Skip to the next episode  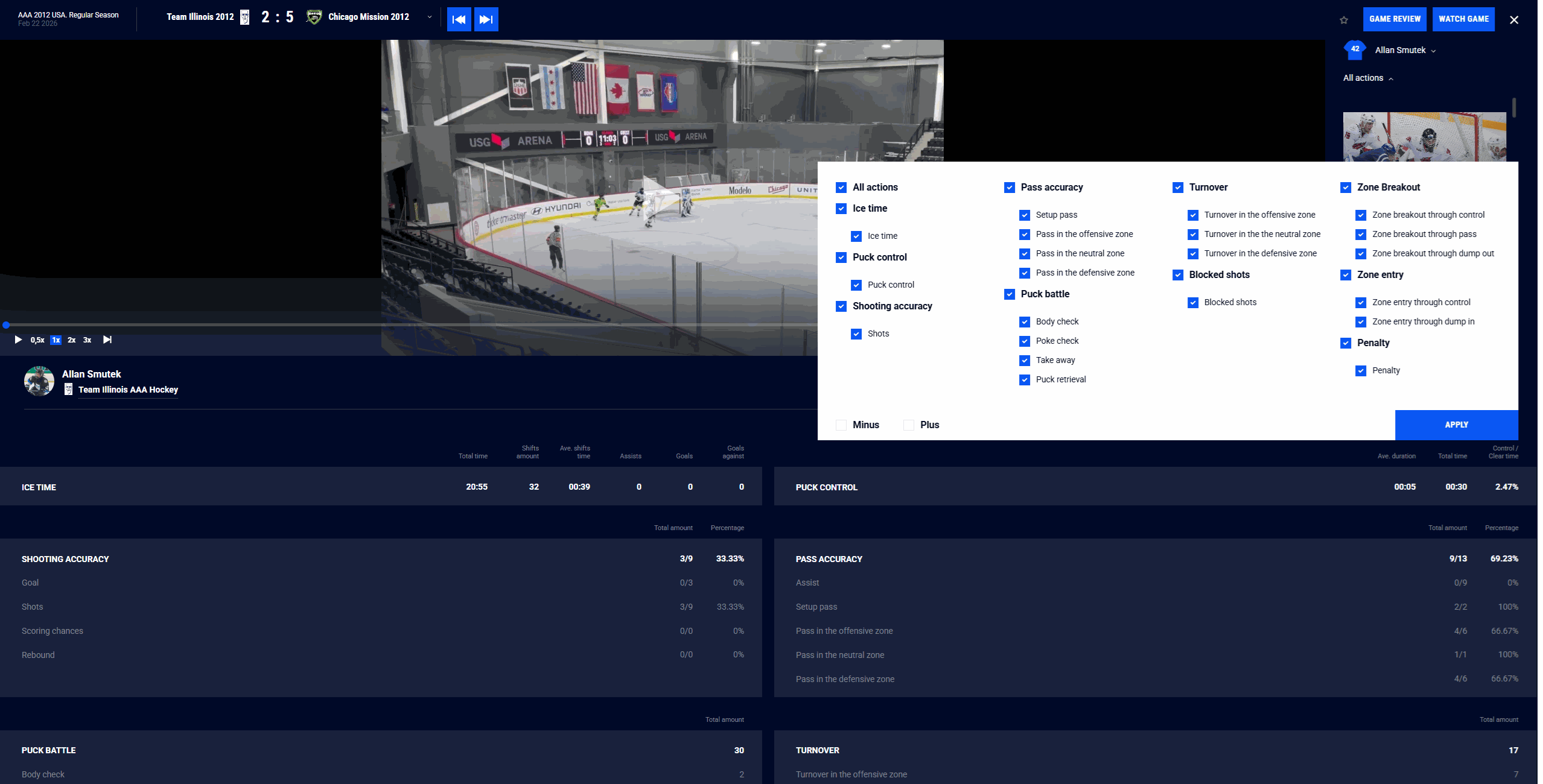(x=107, y=340)
